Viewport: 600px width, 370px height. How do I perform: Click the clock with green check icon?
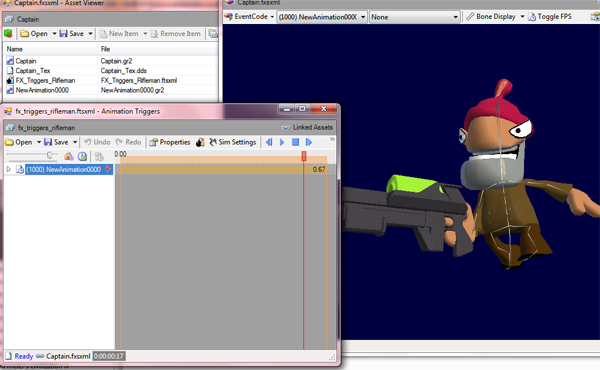click(x=82, y=156)
